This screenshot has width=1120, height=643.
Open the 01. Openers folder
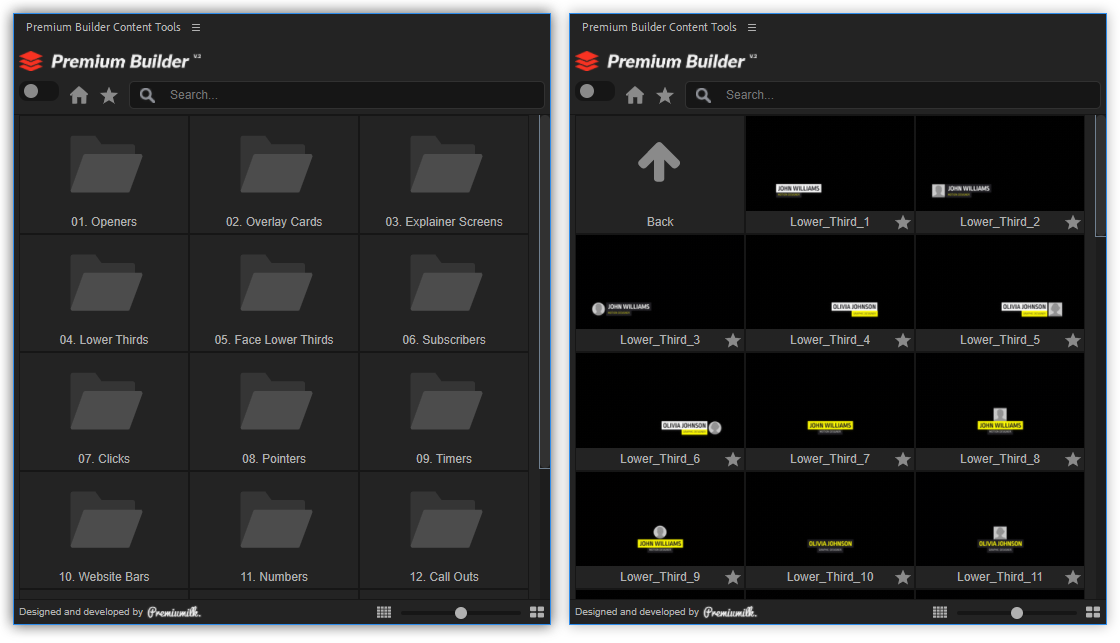pyautogui.click(x=104, y=175)
